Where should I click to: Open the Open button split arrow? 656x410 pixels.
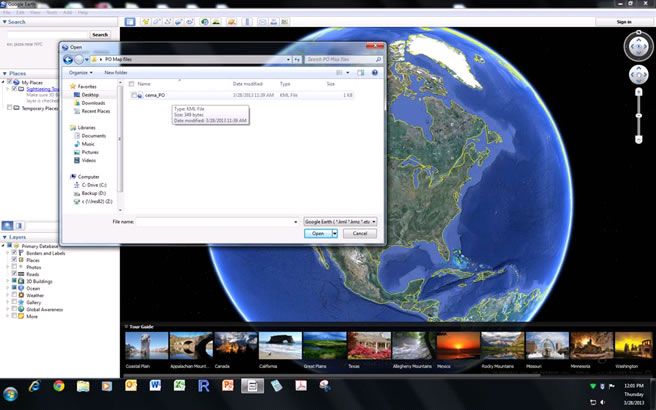coord(335,233)
